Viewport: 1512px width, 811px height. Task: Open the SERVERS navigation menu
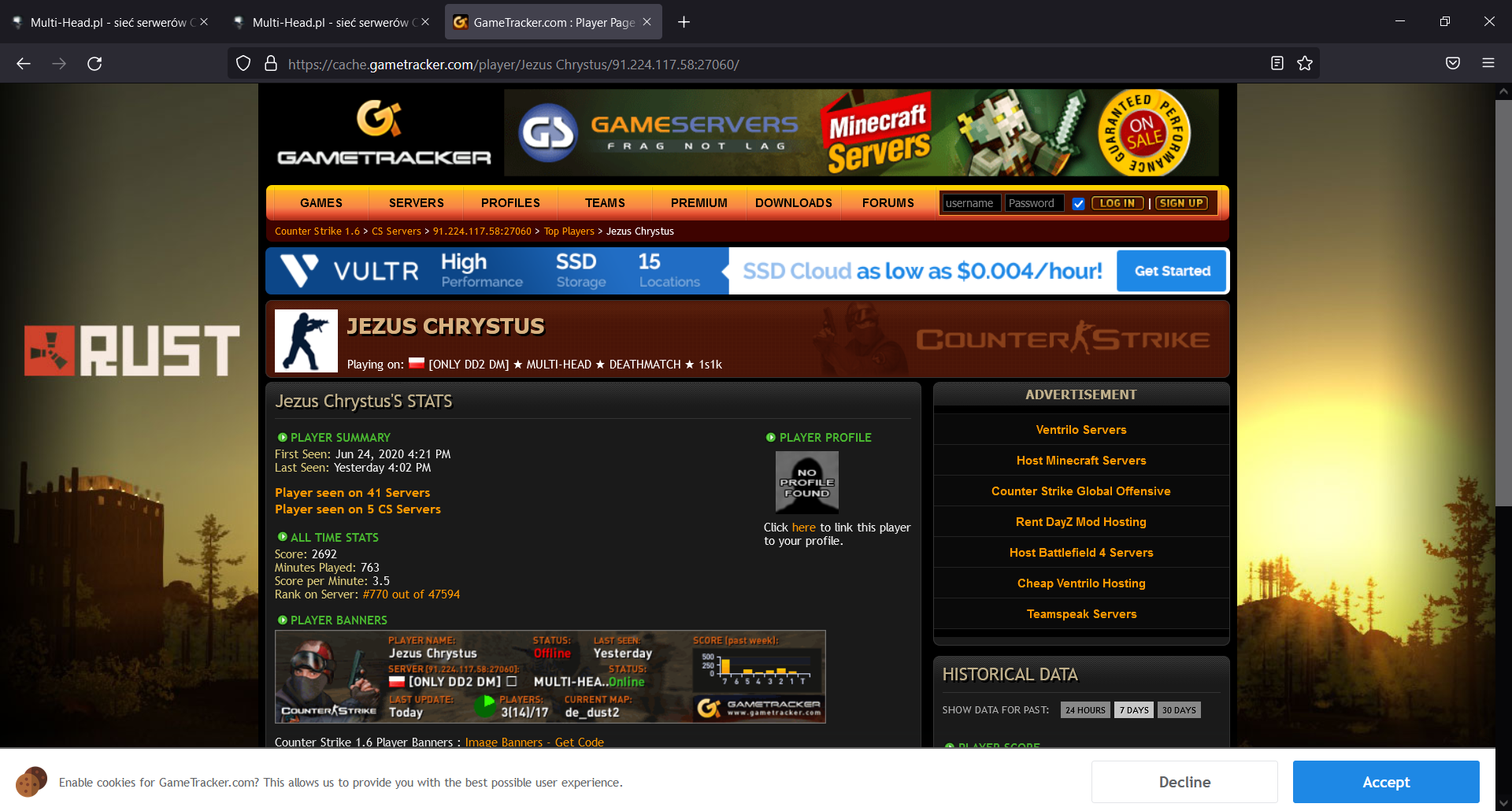416,203
